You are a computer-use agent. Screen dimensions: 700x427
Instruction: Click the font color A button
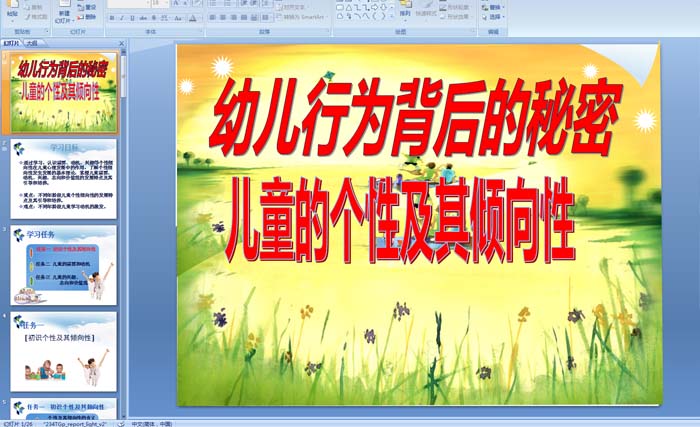193,18
